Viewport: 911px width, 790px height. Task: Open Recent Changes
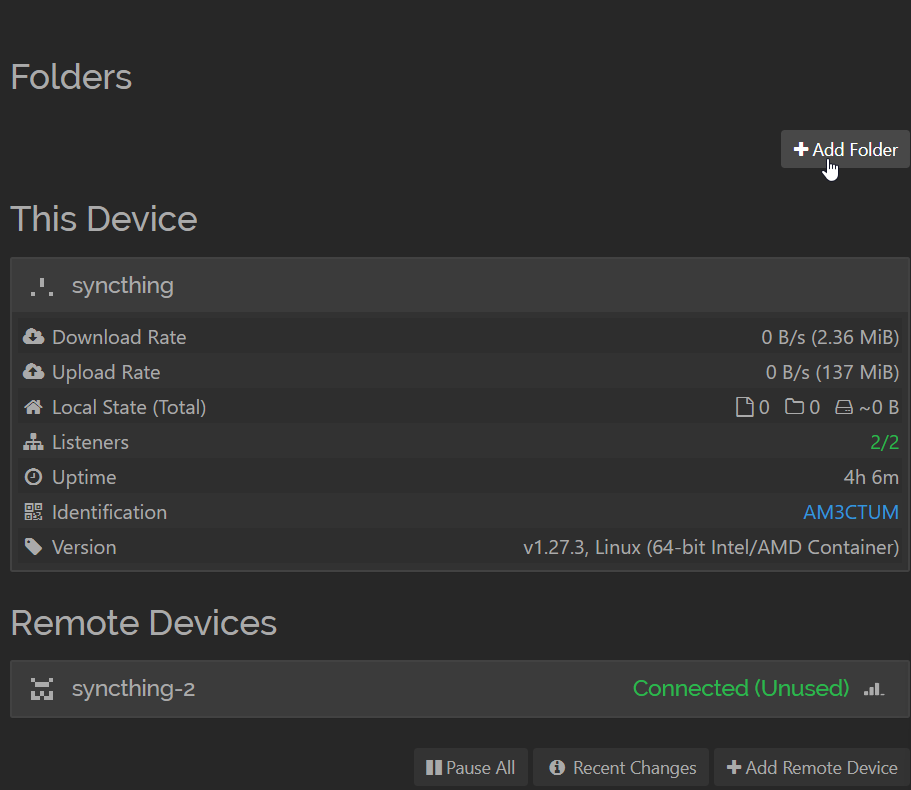pyautogui.click(x=621, y=767)
